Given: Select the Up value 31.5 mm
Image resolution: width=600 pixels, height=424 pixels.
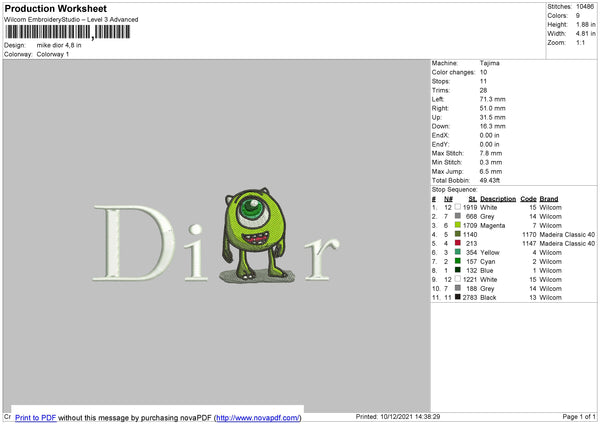Looking at the screenshot, I should point(492,117).
